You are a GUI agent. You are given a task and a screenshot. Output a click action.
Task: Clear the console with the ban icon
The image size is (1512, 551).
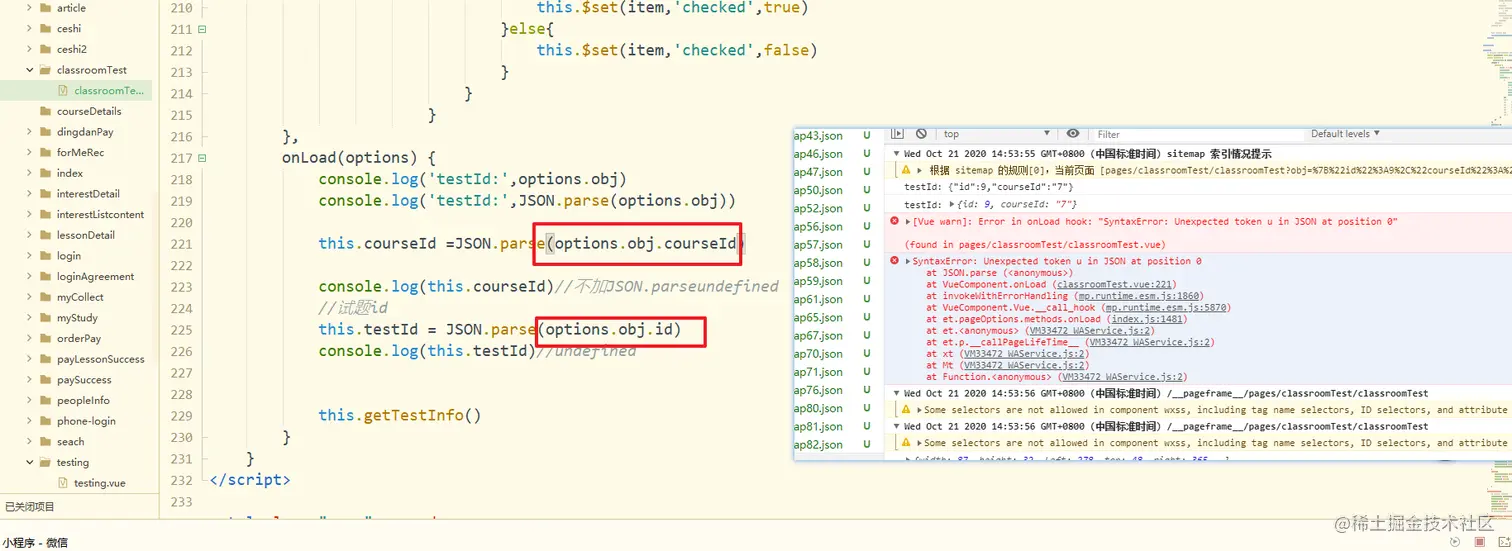pyautogui.click(x=921, y=134)
